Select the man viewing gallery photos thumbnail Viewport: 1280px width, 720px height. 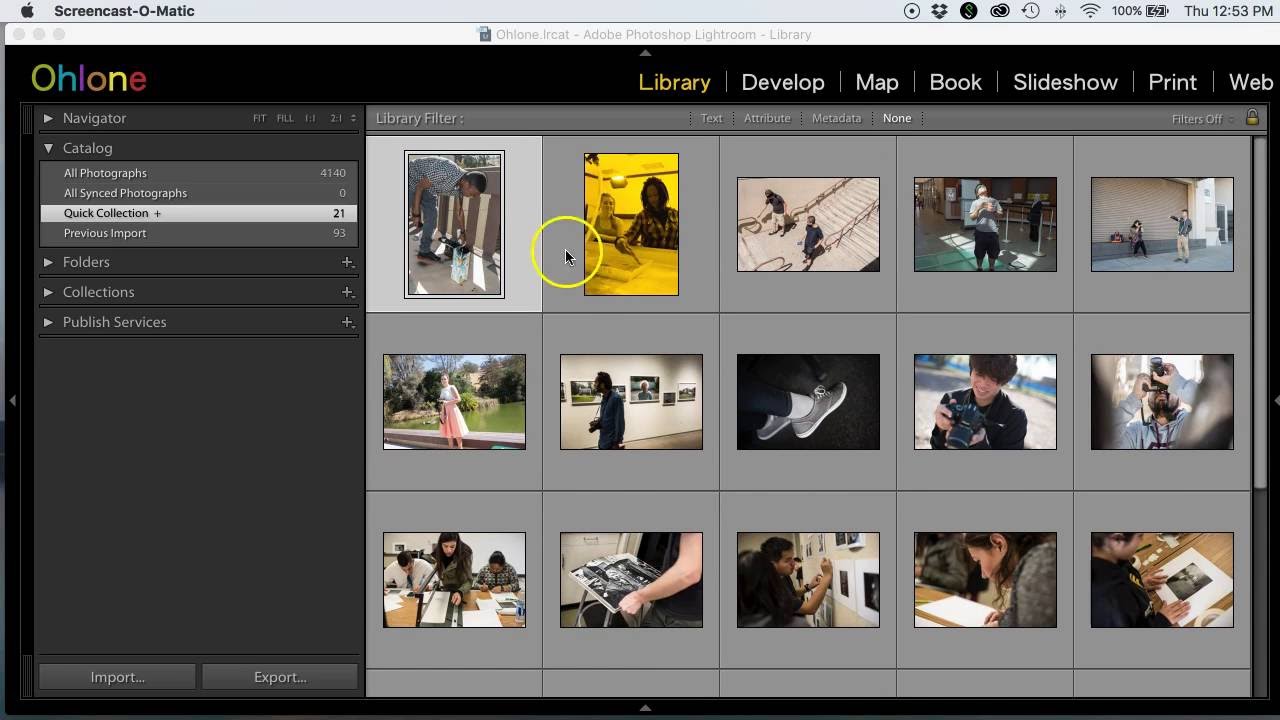point(631,402)
